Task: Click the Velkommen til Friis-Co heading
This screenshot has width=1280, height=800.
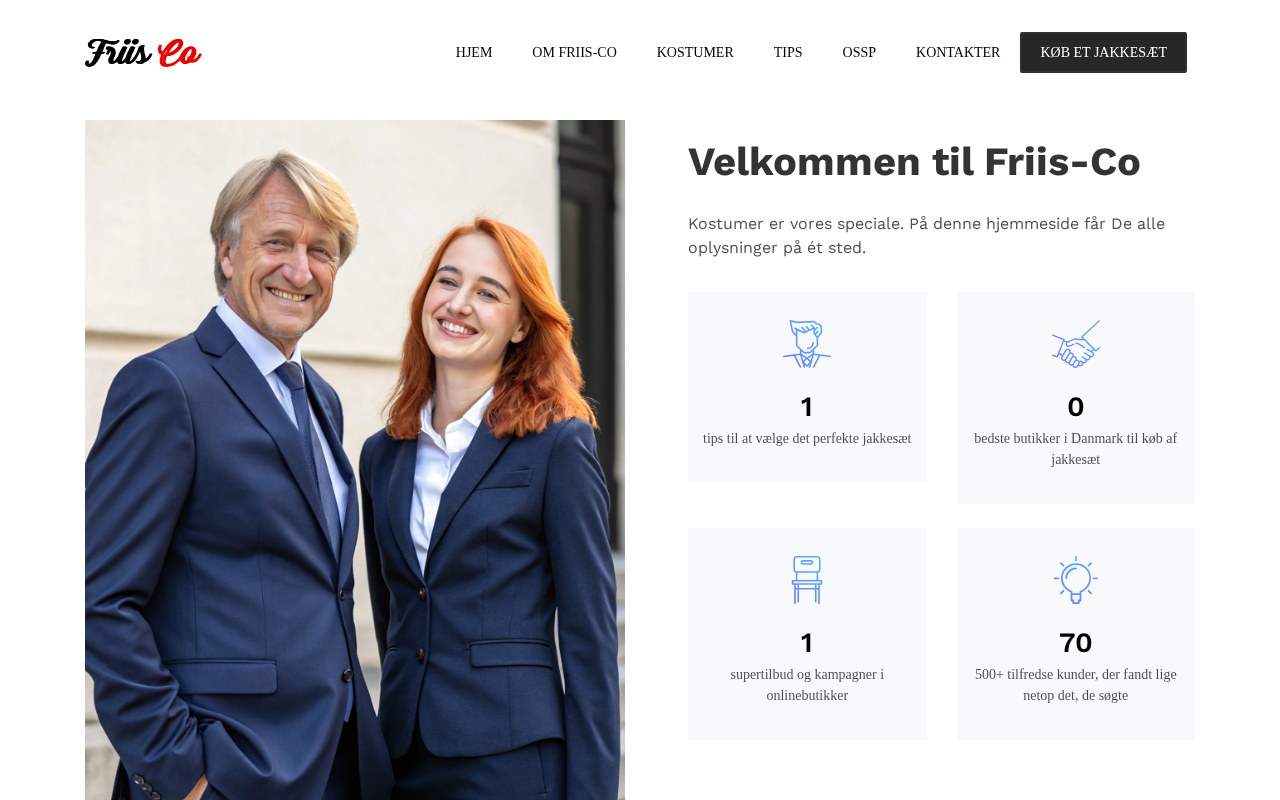Action: [x=914, y=162]
